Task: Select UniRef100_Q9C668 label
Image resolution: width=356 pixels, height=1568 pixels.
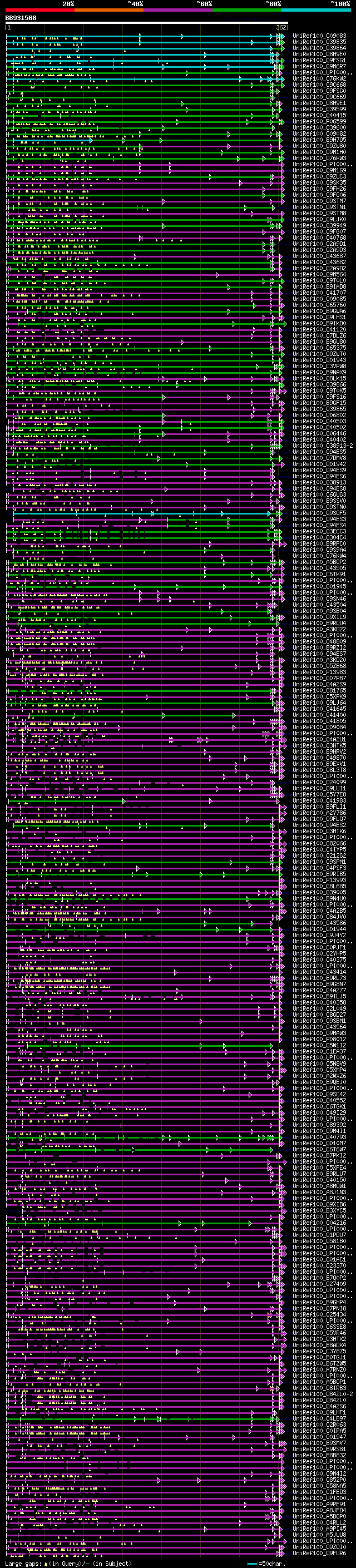Action: (319, 85)
